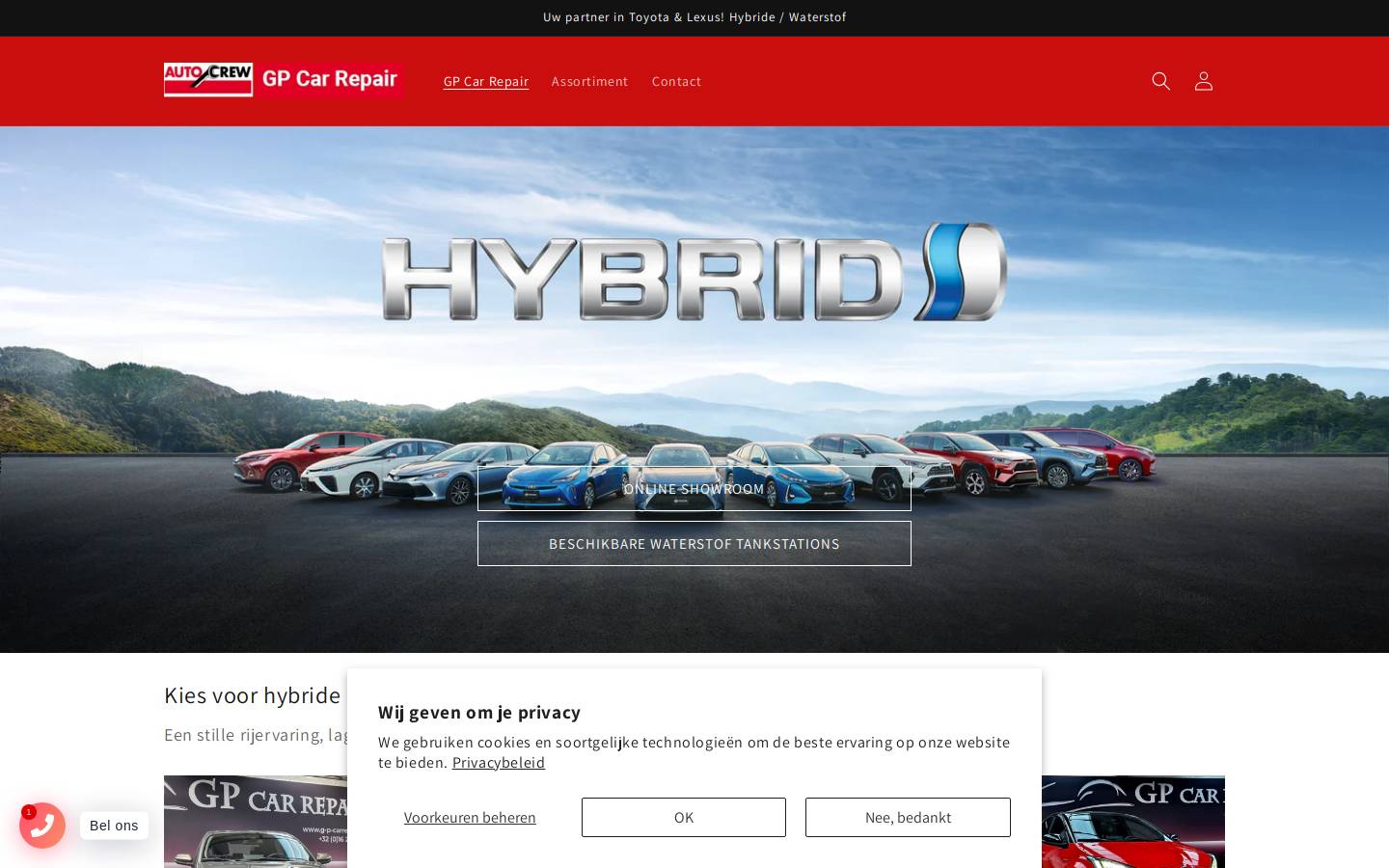Open the account login icon

click(x=1203, y=81)
